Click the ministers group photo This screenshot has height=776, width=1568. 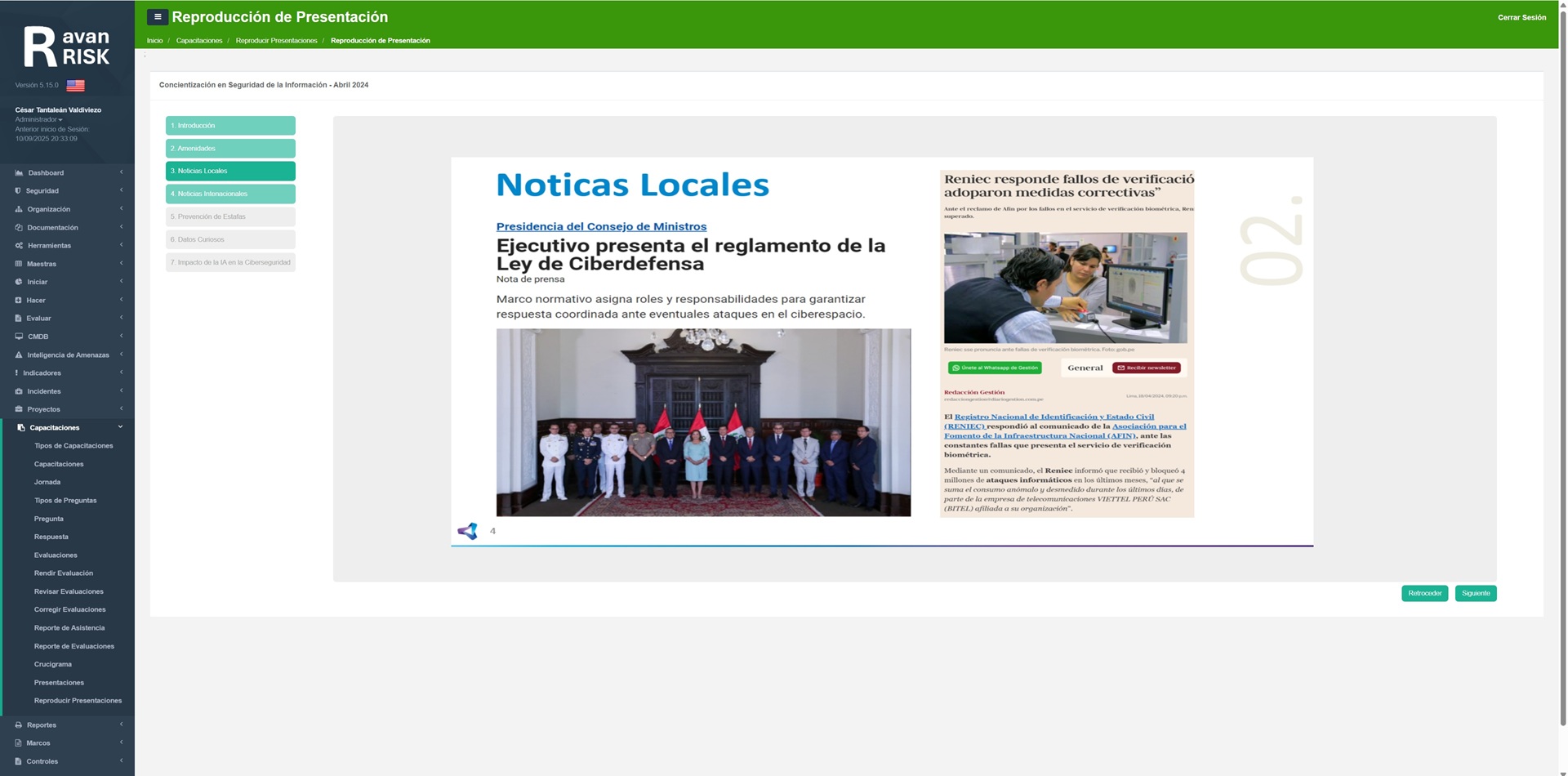tap(703, 423)
